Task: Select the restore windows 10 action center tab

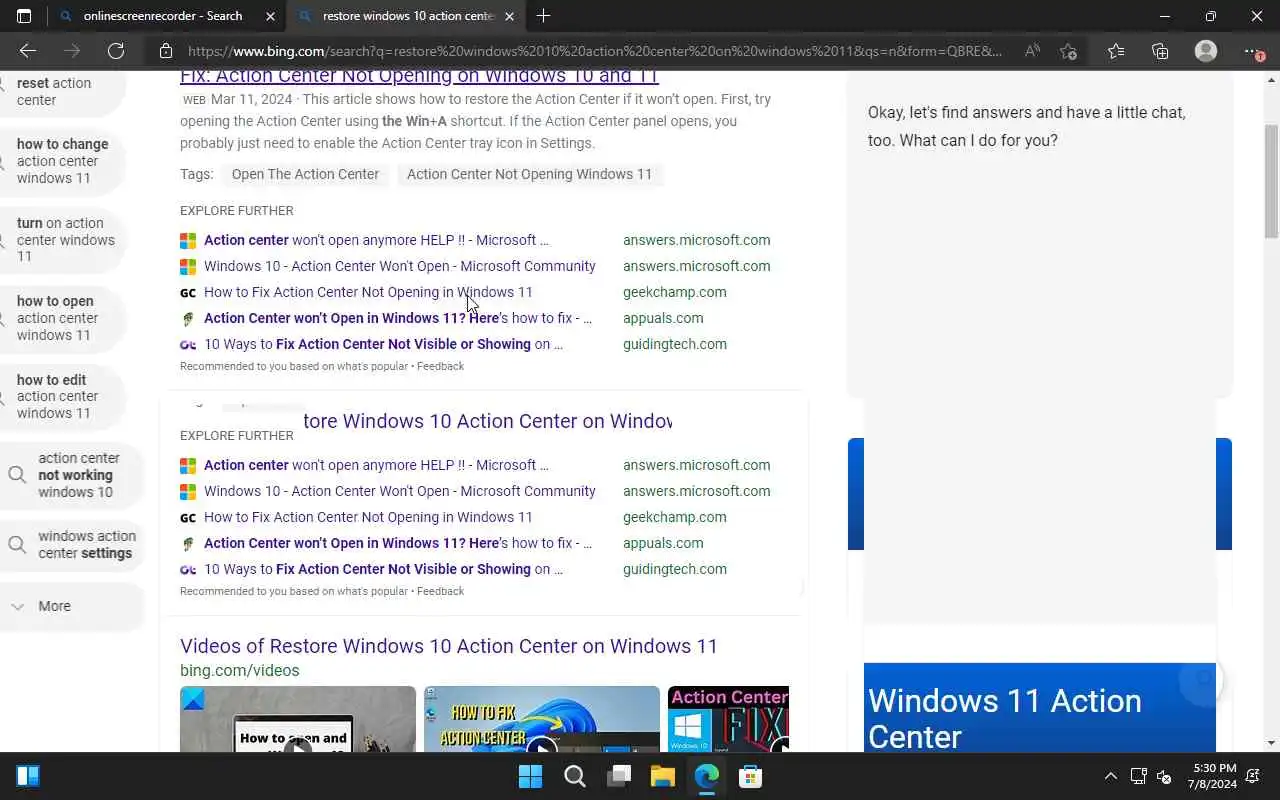Action: [x=407, y=16]
